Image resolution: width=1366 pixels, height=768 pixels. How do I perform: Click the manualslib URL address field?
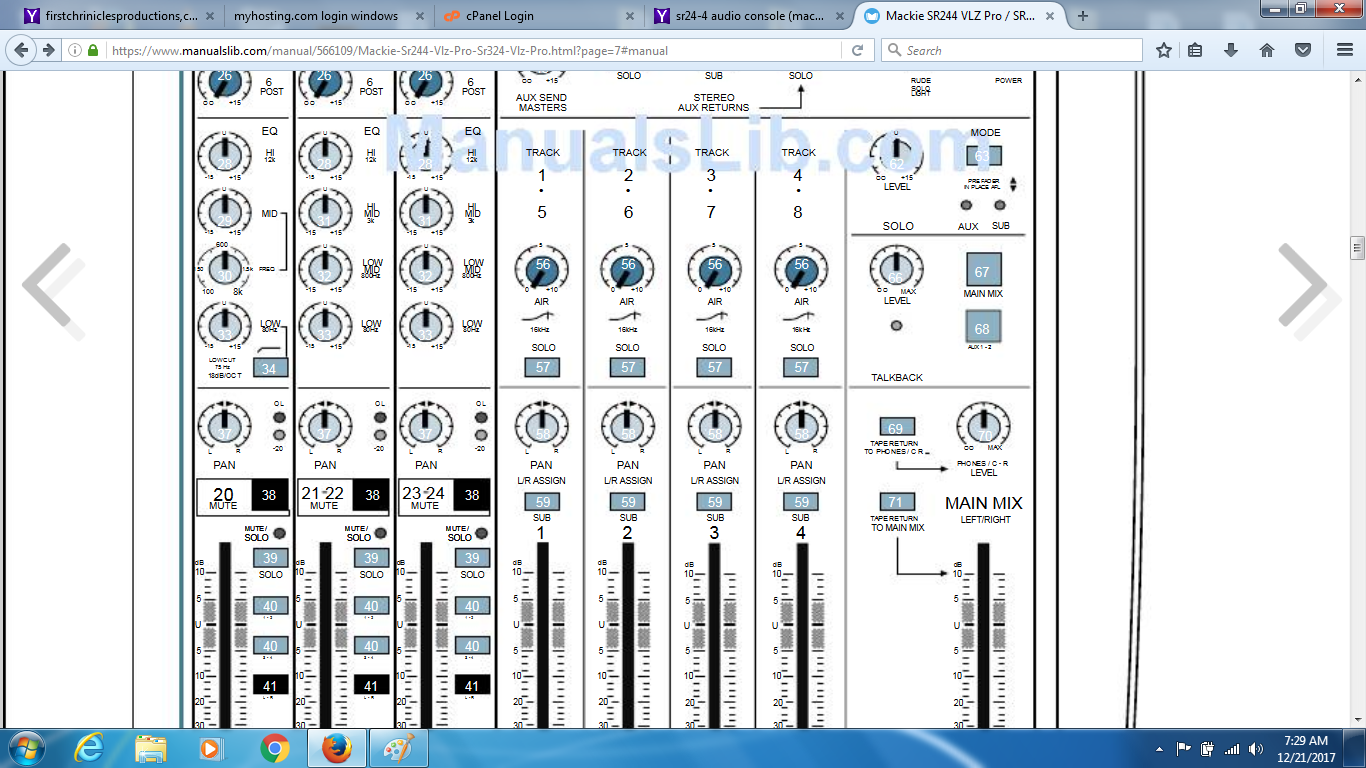click(x=475, y=50)
